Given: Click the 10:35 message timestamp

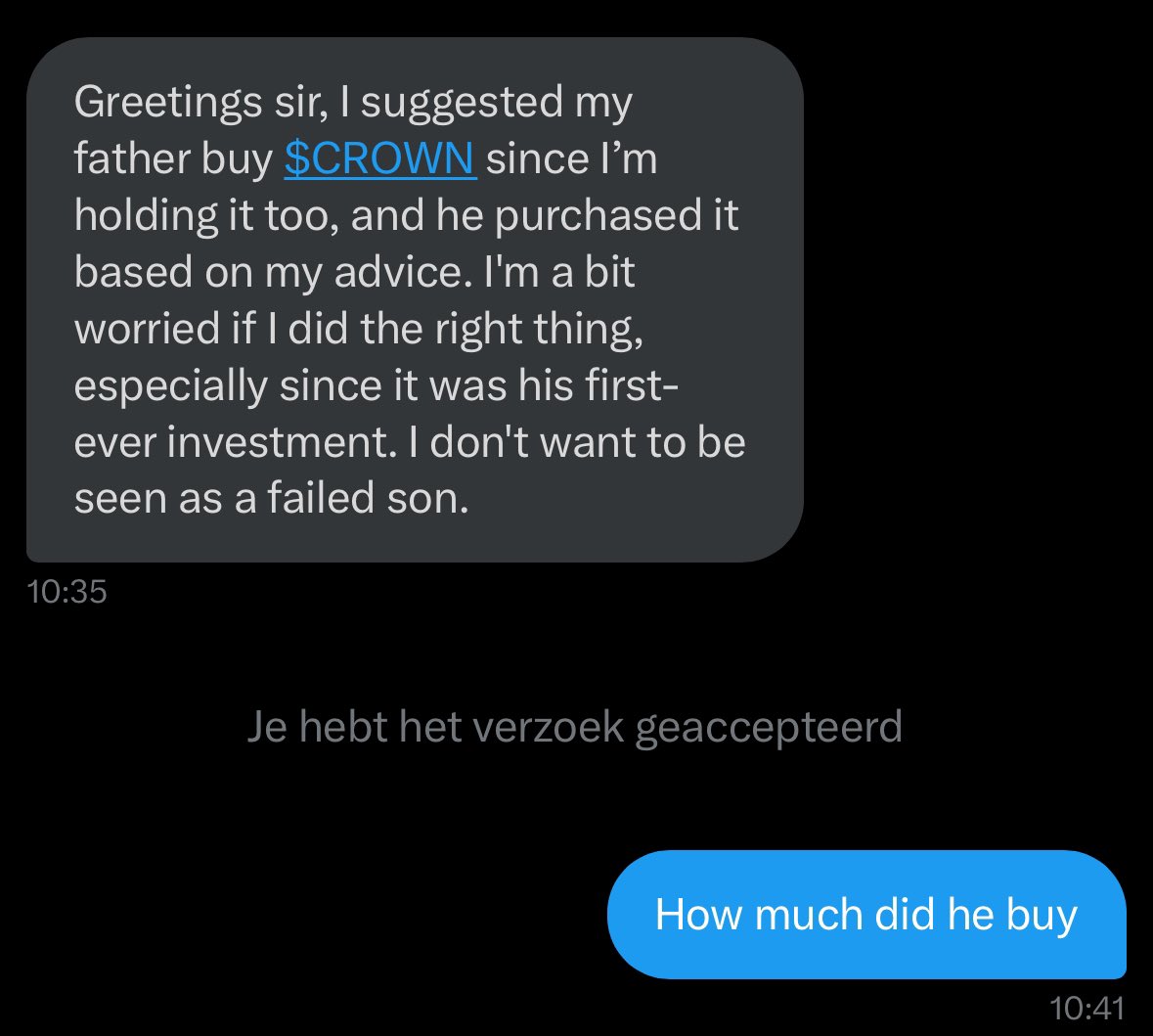Looking at the screenshot, I should tap(67, 592).
